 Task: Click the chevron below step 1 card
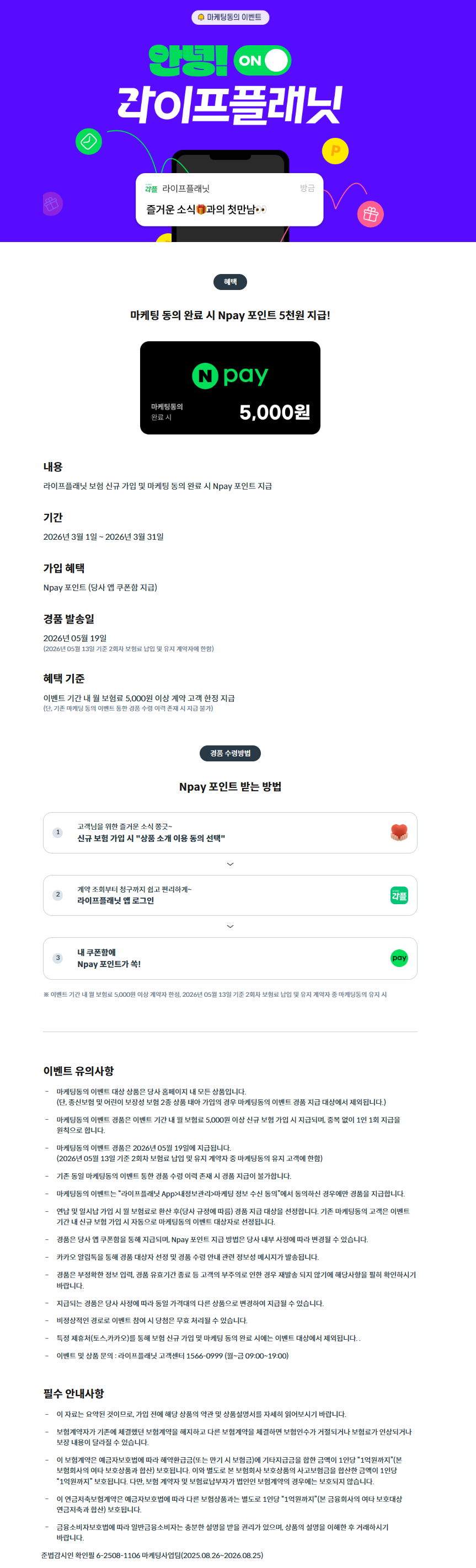pyautogui.click(x=230, y=864)
